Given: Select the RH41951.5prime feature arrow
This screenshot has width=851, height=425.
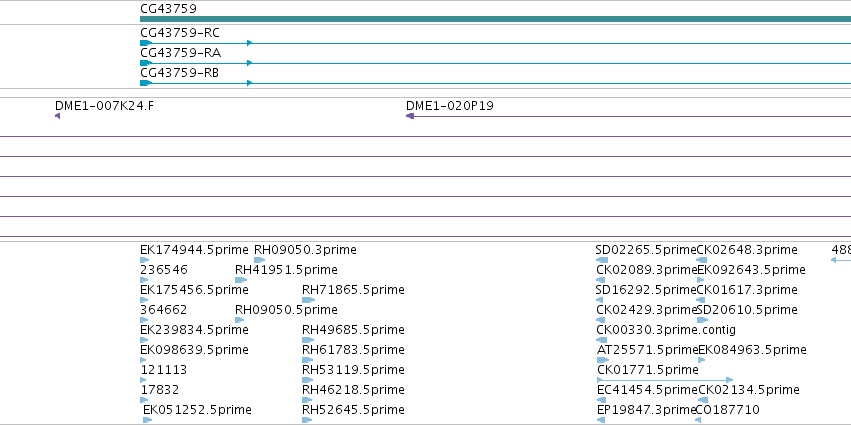Looking at the screenshot, I should click(x=241, y=280).
